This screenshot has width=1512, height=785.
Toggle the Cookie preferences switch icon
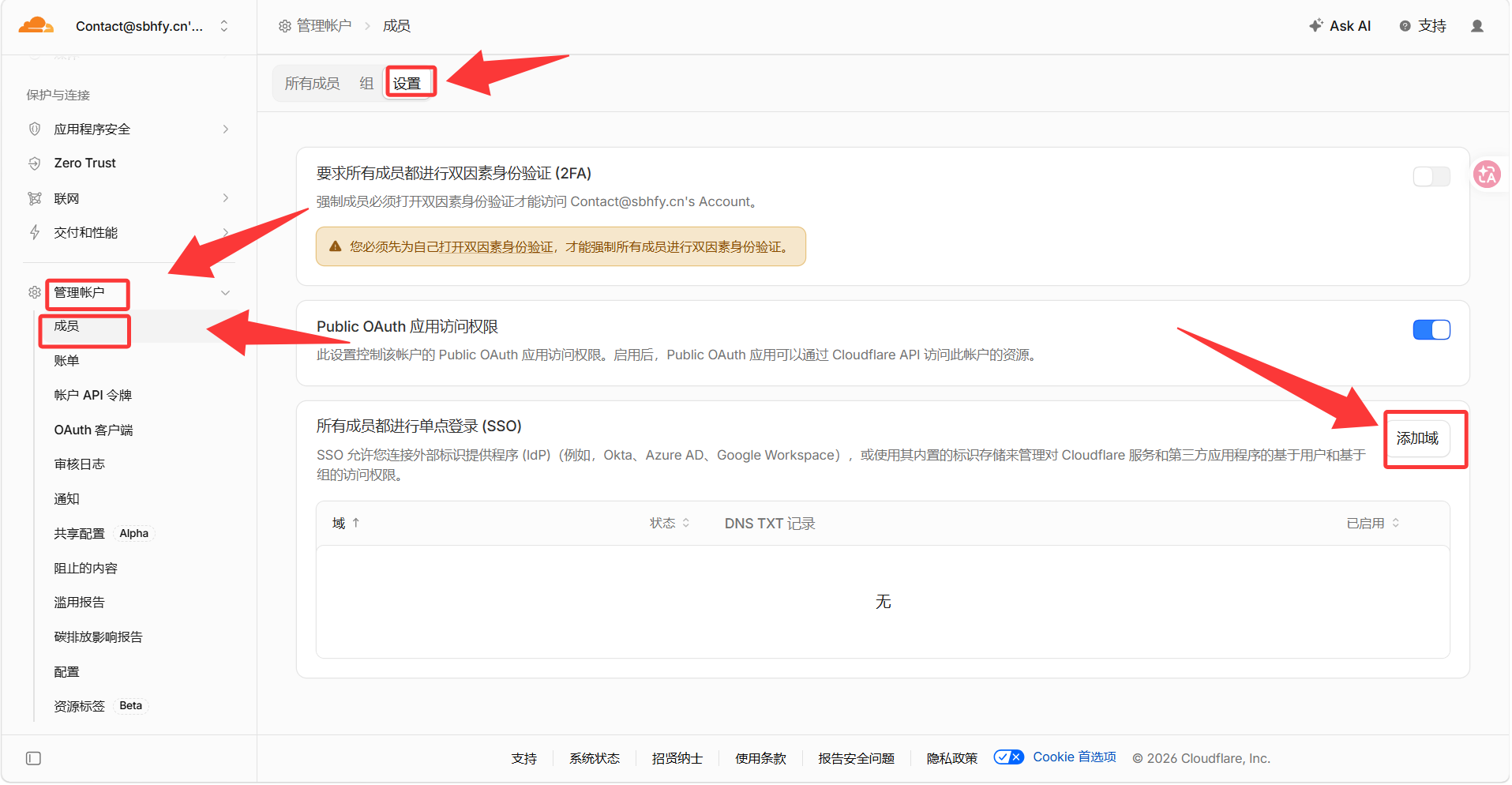(x=1009, y=757)
